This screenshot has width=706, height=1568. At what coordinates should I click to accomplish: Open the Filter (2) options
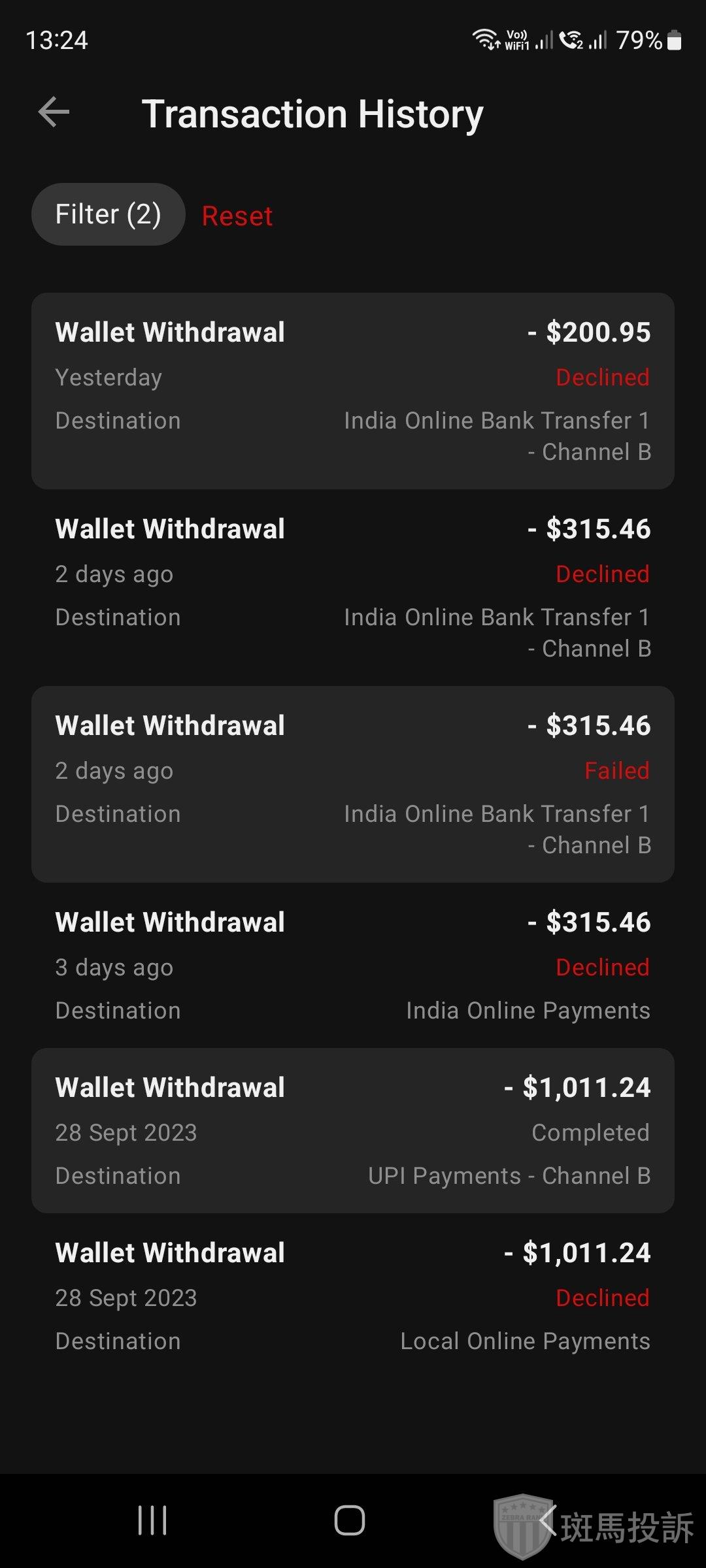pos(109,214)
